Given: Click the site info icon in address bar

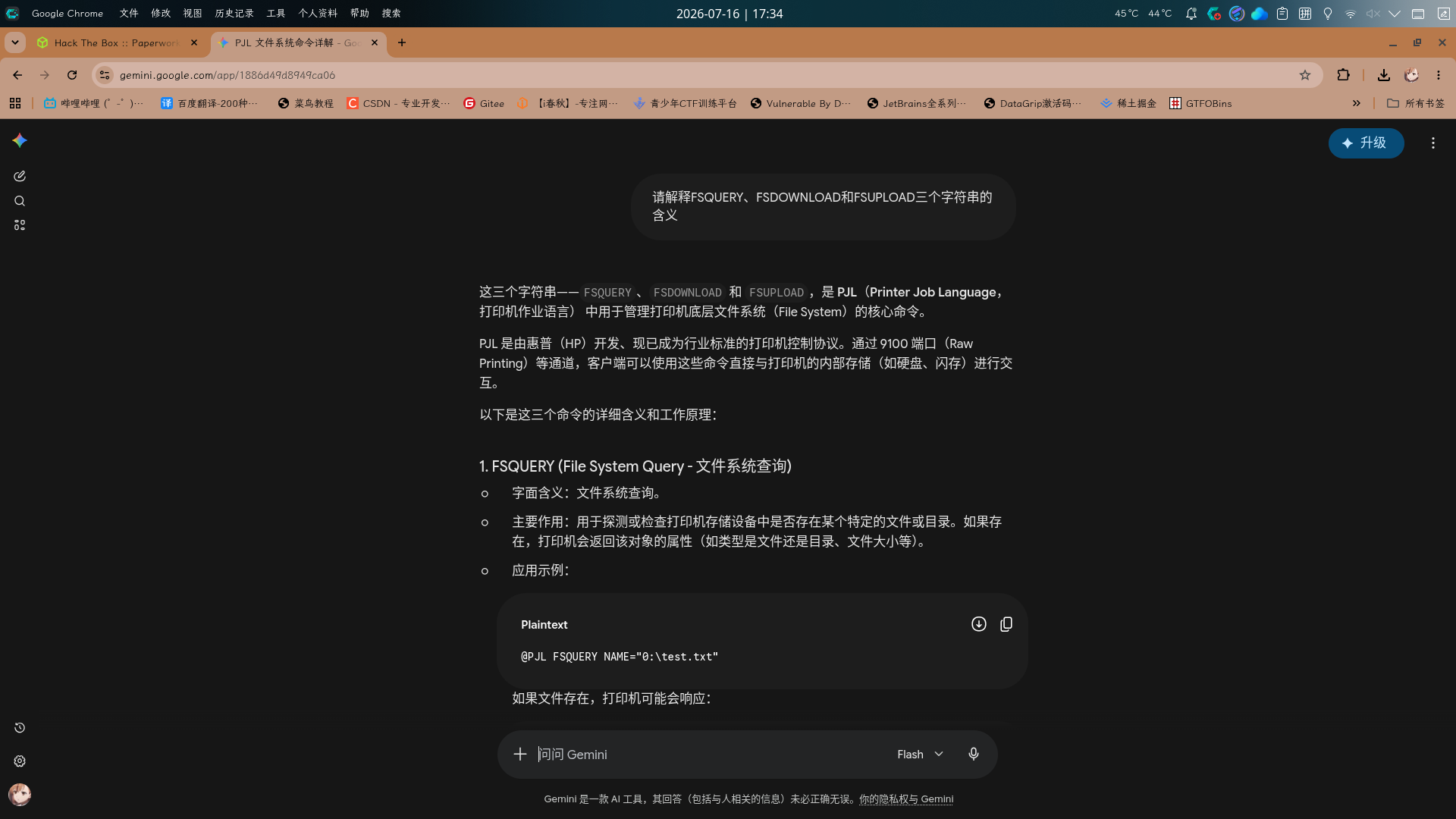Looking at the screenshot, I should 105,75.
